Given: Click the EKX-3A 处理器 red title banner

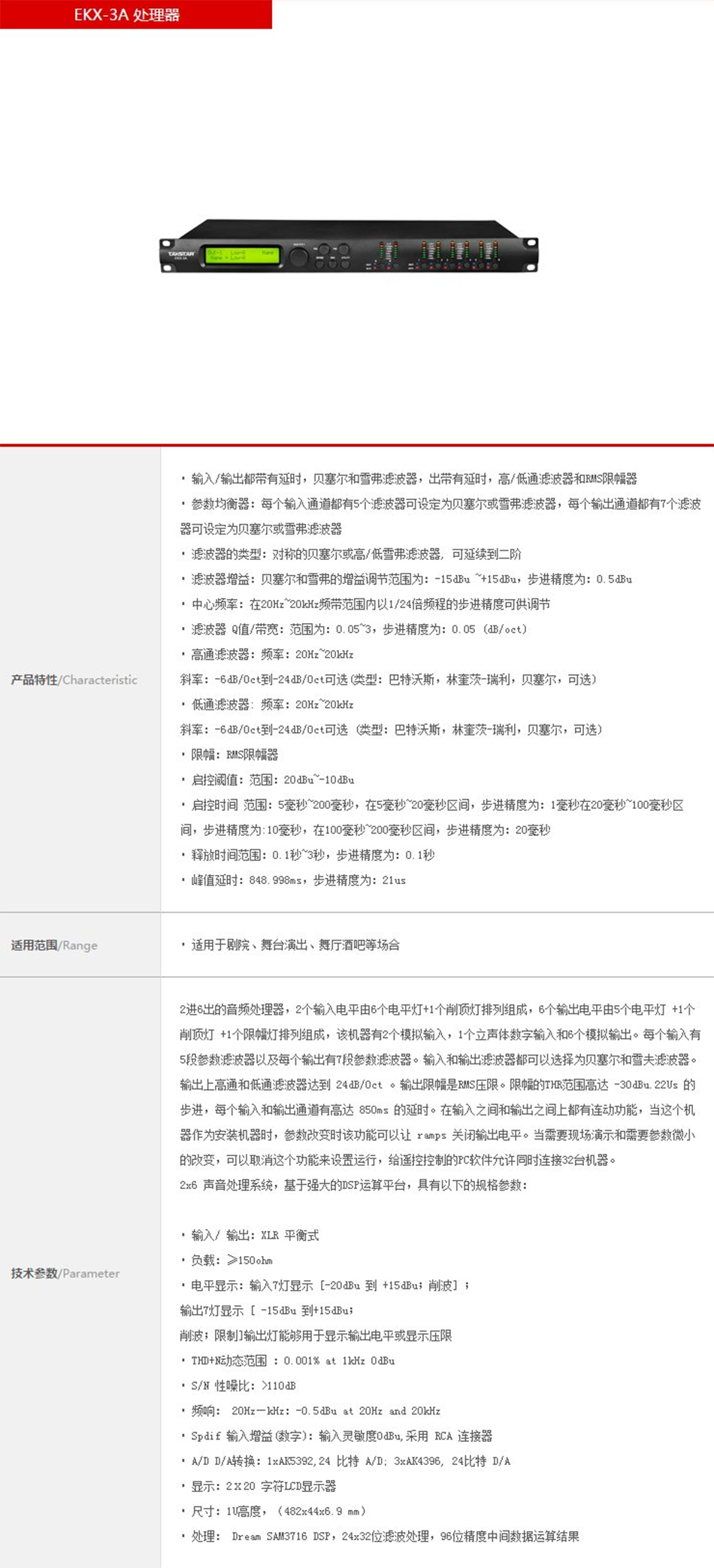Looking at the screenshot, I should pyautogui.click(x=136, y=14).
